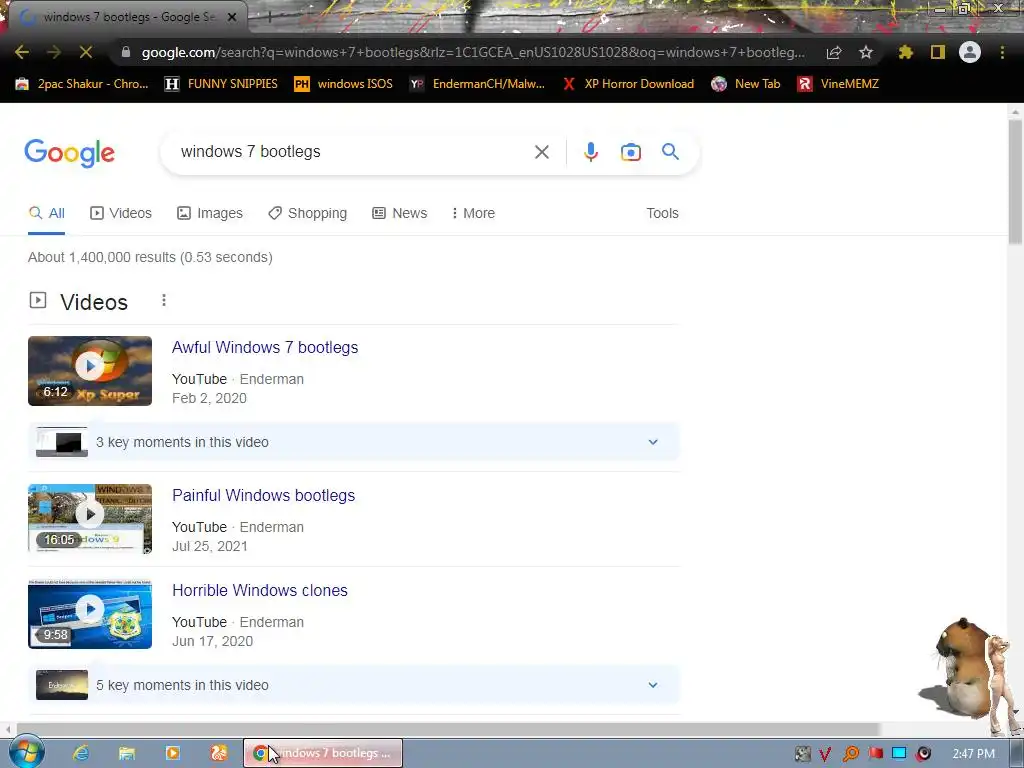Open the VineMEMZ bookmark
1024x768 pixels.
(838, 84)
